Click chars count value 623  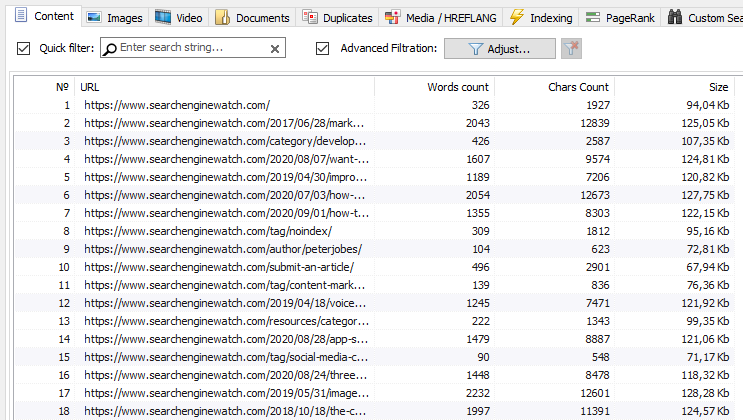click(600, 249)
